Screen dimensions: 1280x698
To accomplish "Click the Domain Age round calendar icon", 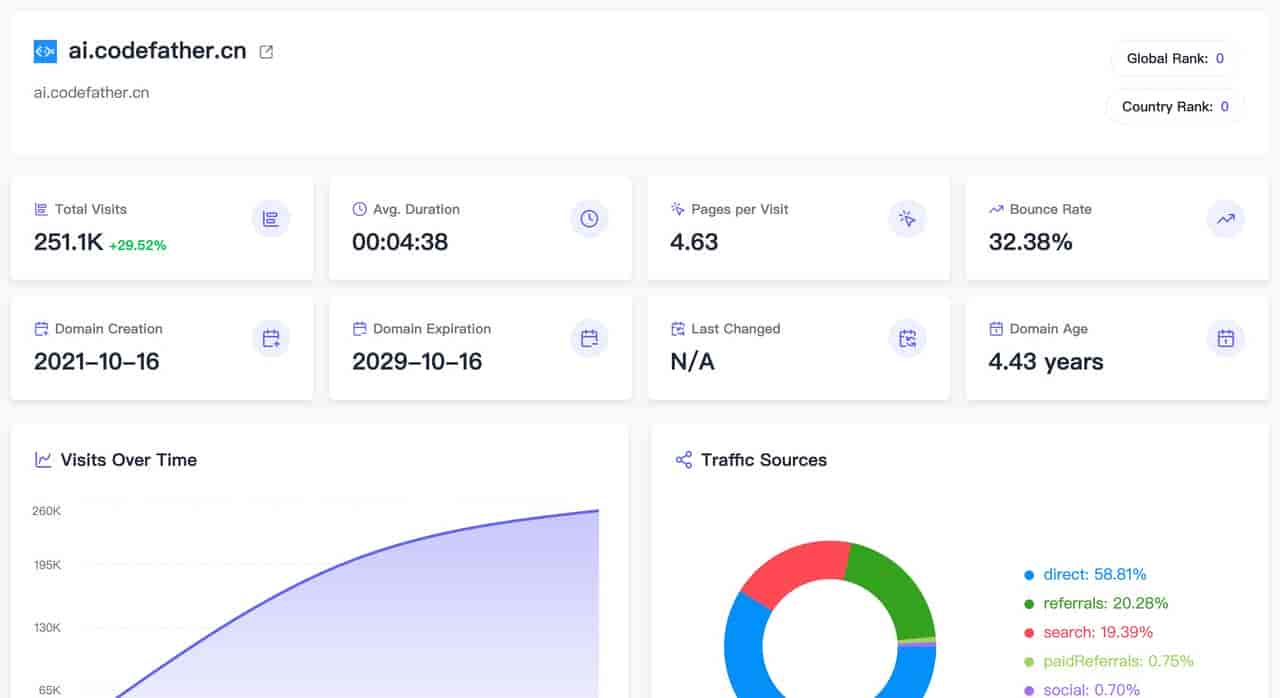I will point(1225,338).
